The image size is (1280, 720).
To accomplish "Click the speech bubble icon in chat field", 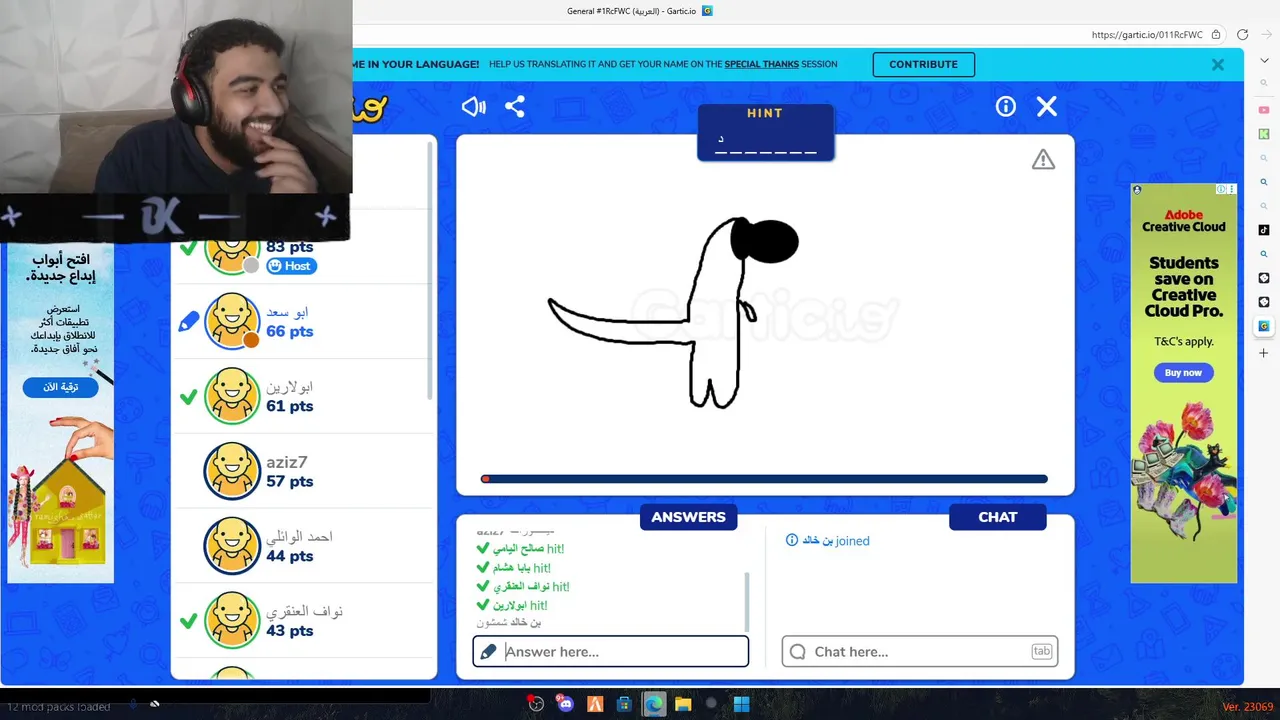I will point(797,652).
